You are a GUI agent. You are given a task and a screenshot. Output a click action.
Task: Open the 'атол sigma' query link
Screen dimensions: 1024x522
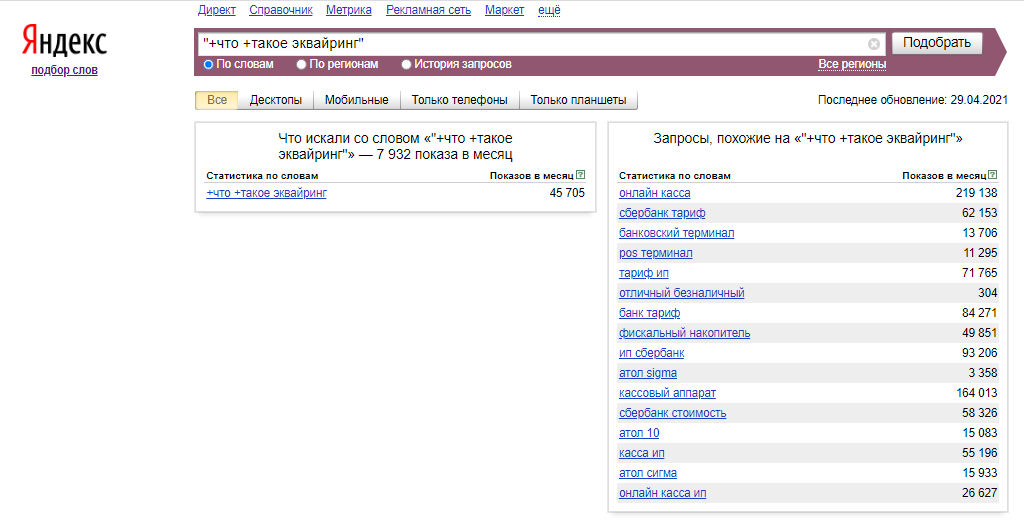(x=648, y=373)
